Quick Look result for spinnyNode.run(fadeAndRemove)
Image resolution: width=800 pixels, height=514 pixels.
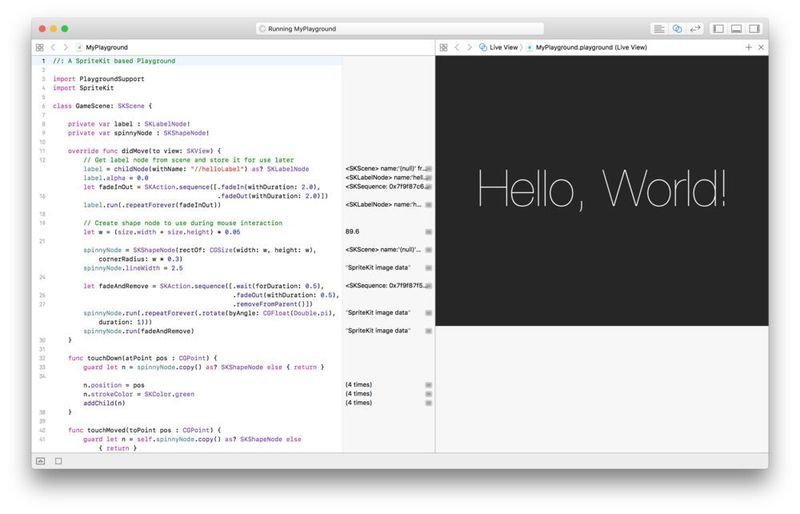coord(429,331)
